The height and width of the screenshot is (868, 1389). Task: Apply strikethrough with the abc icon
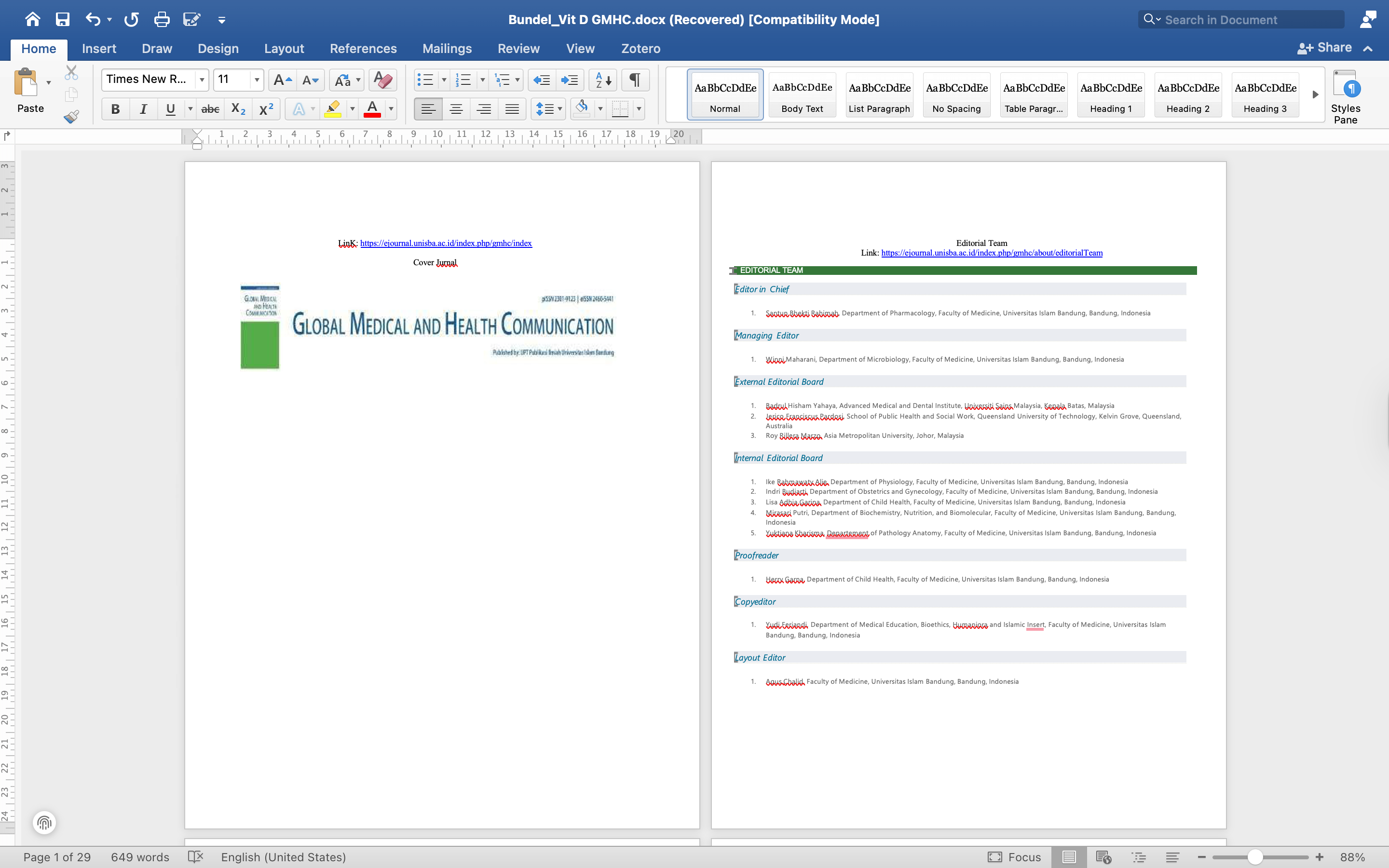210,109
